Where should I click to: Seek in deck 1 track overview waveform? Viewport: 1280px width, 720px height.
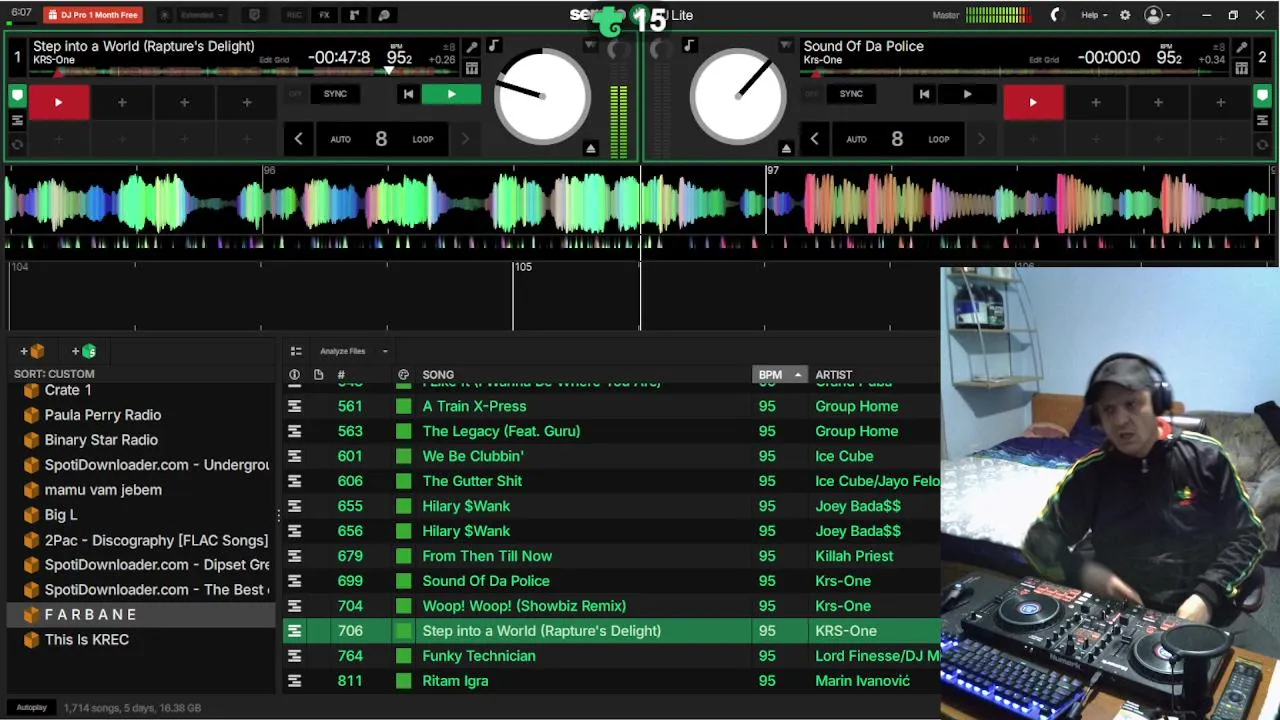pos(245,72)
